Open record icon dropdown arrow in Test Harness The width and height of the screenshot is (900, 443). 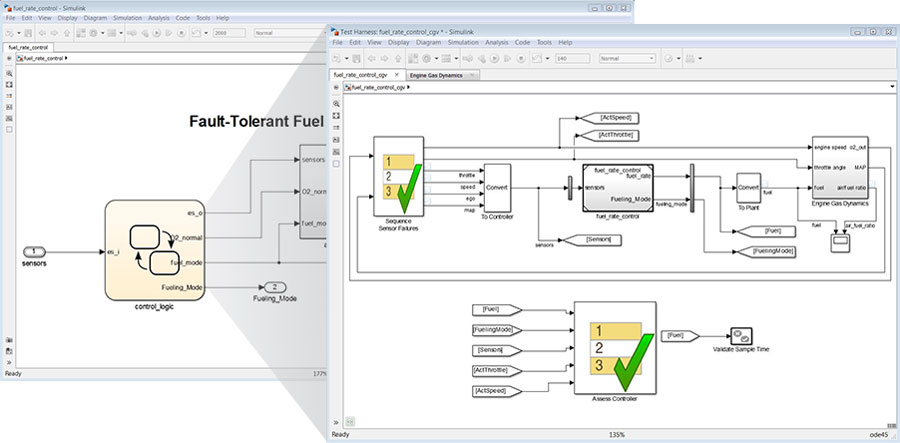[548, 59]
